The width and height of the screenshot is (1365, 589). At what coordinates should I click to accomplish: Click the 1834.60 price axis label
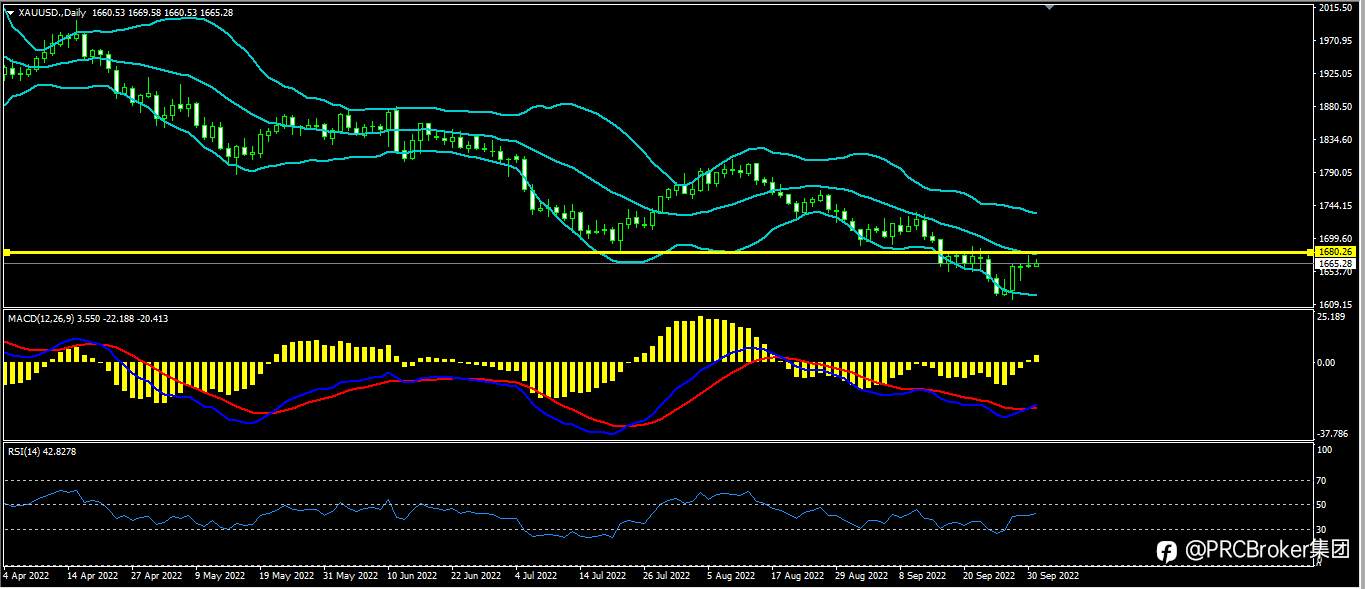[1336, 140]
